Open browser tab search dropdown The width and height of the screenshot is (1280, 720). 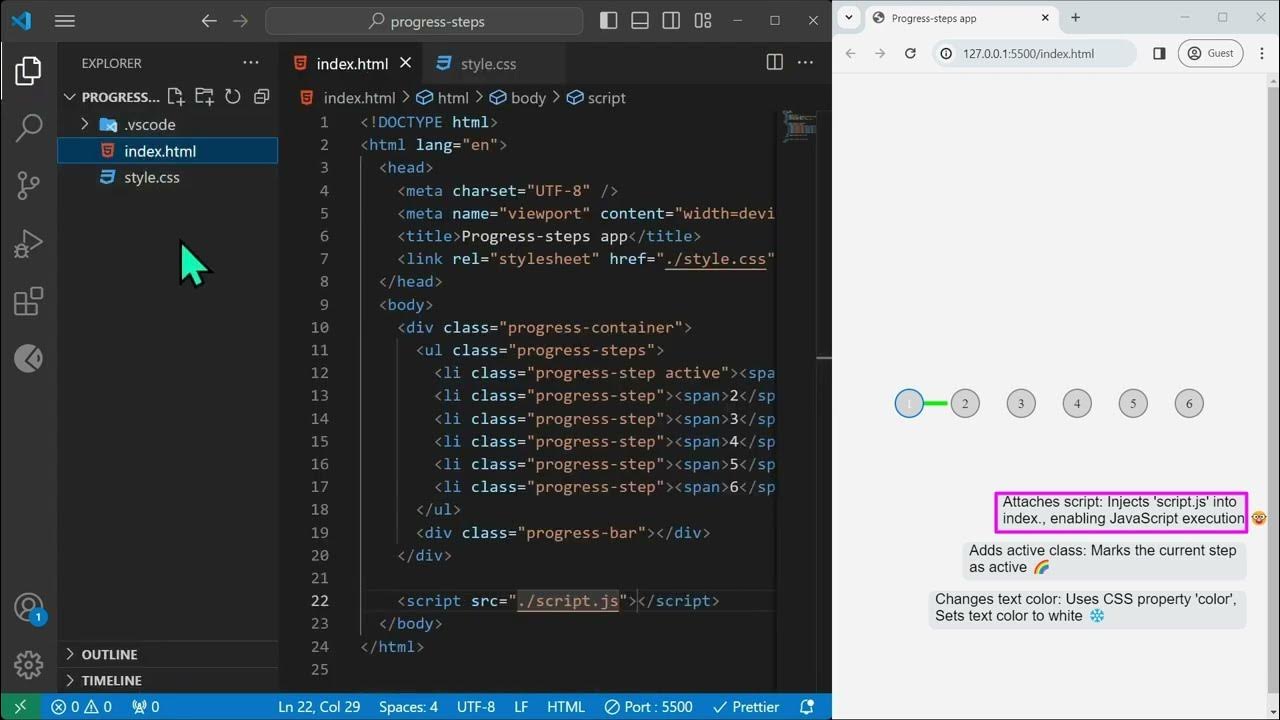click(x=848, y=17)
